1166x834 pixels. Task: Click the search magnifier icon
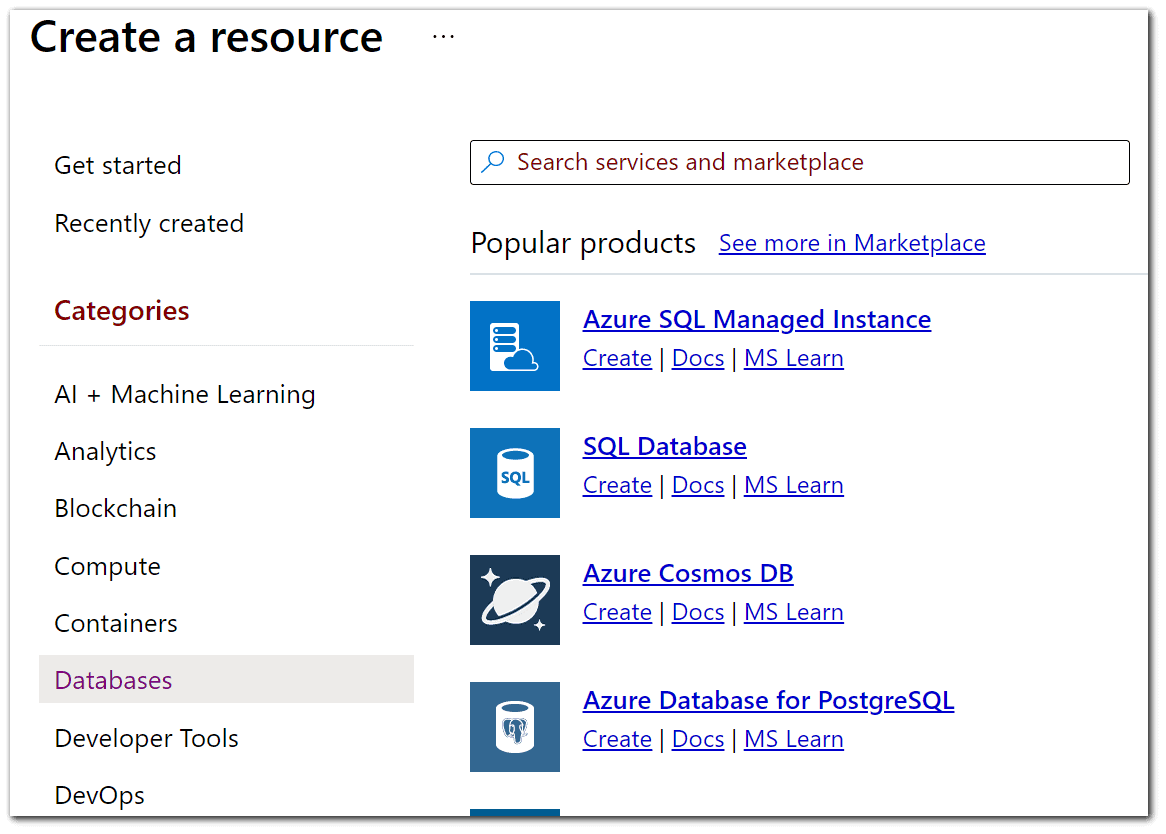(x=492, y=161)
